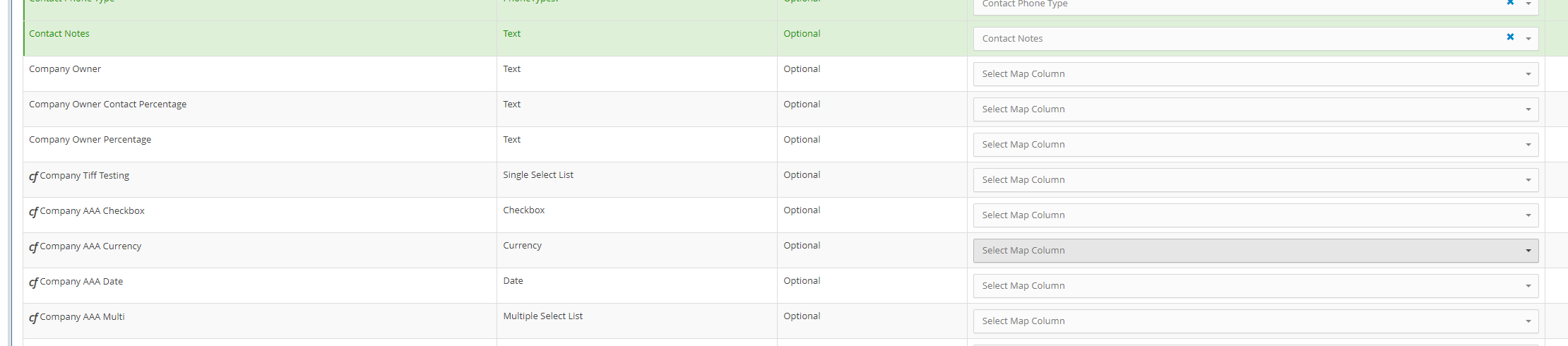Open the Company AAA Multi map column dropdown

click(1256, 321)
